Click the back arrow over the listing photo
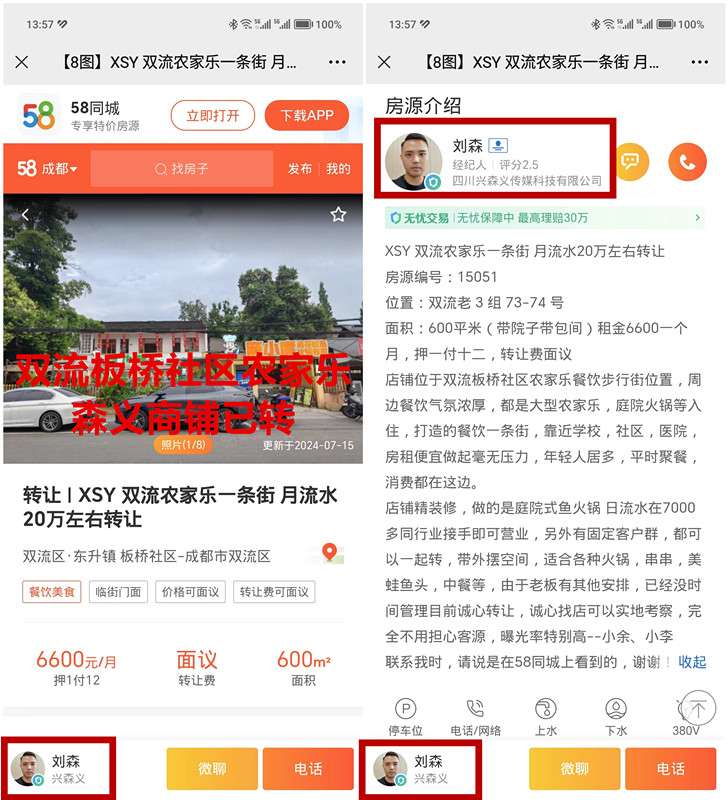Viewport: 728px width, 800px height. [26, 215]
